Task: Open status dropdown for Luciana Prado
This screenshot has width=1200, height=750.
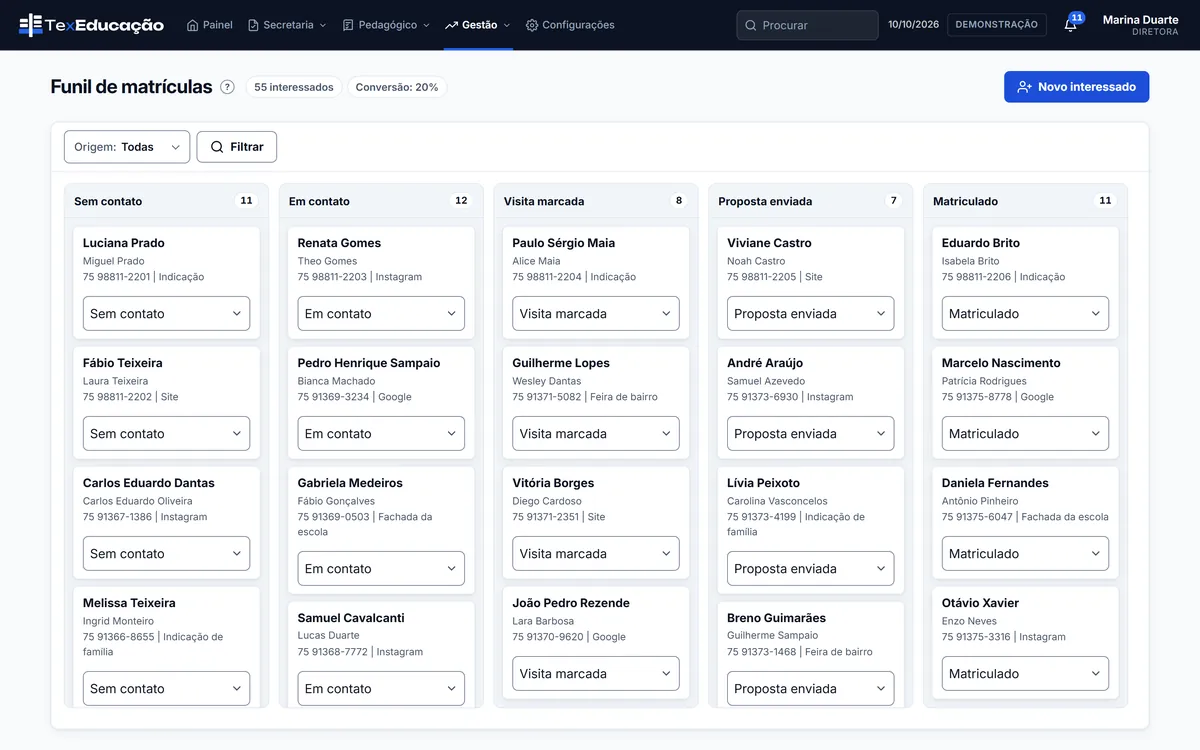Action: point(166,313)
